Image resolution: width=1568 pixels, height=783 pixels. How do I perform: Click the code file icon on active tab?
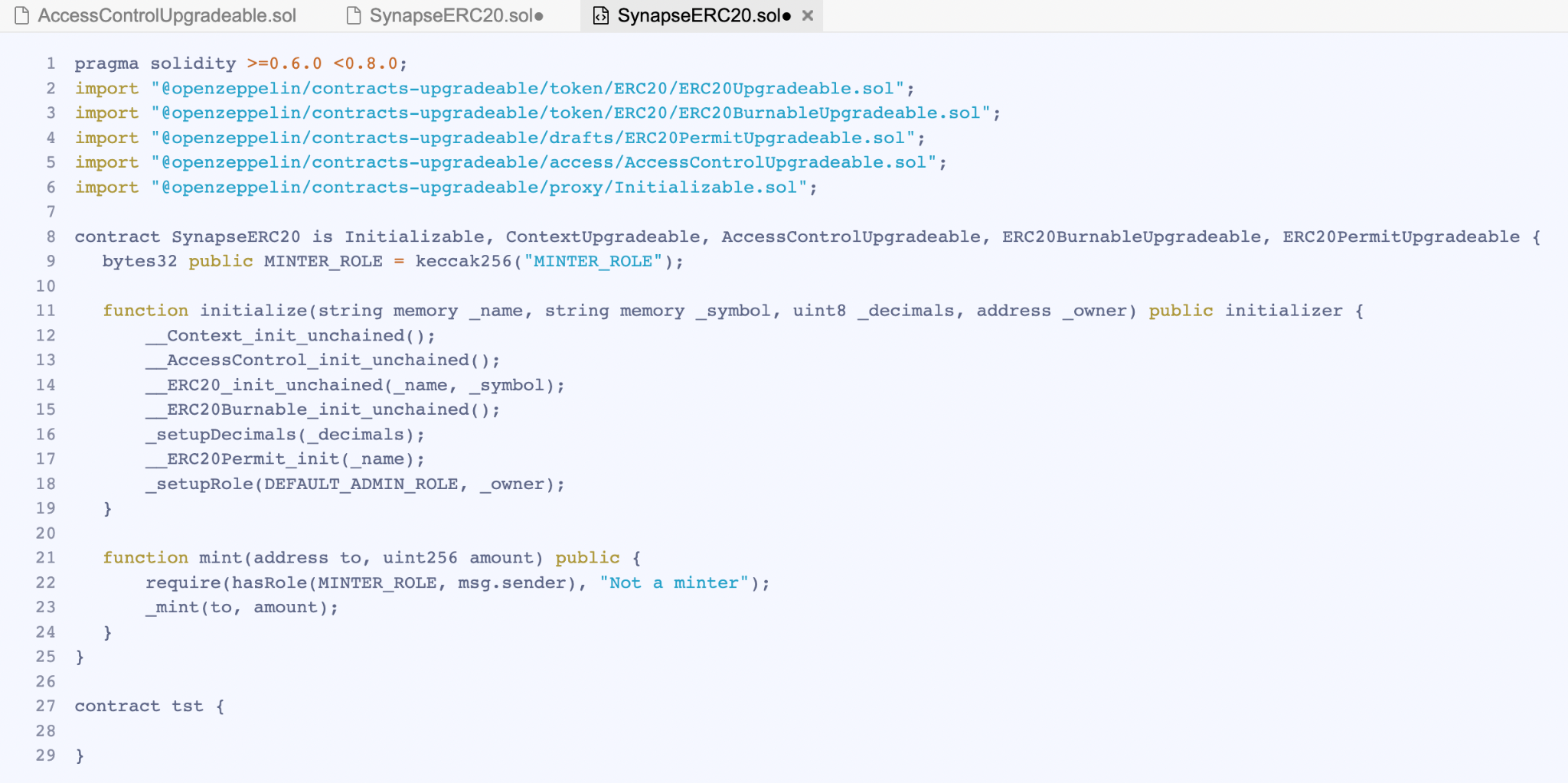tap(601, 15)
